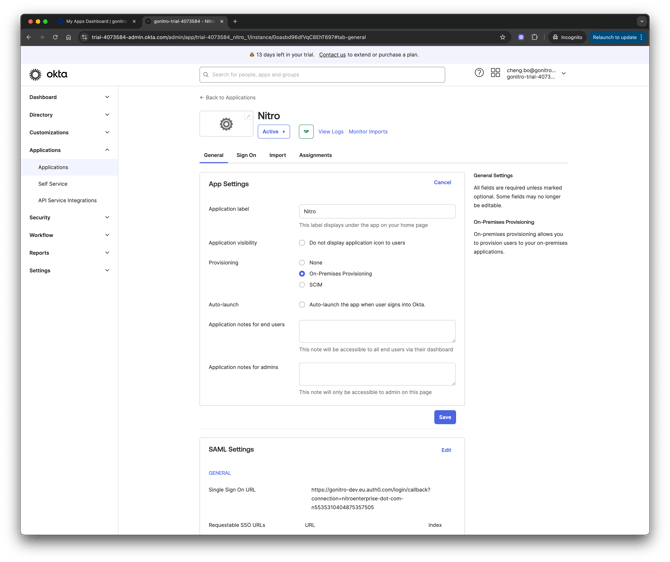Open the browser extensions puzzle icon
Screen dimensions: 670x562
coord(534,37)
